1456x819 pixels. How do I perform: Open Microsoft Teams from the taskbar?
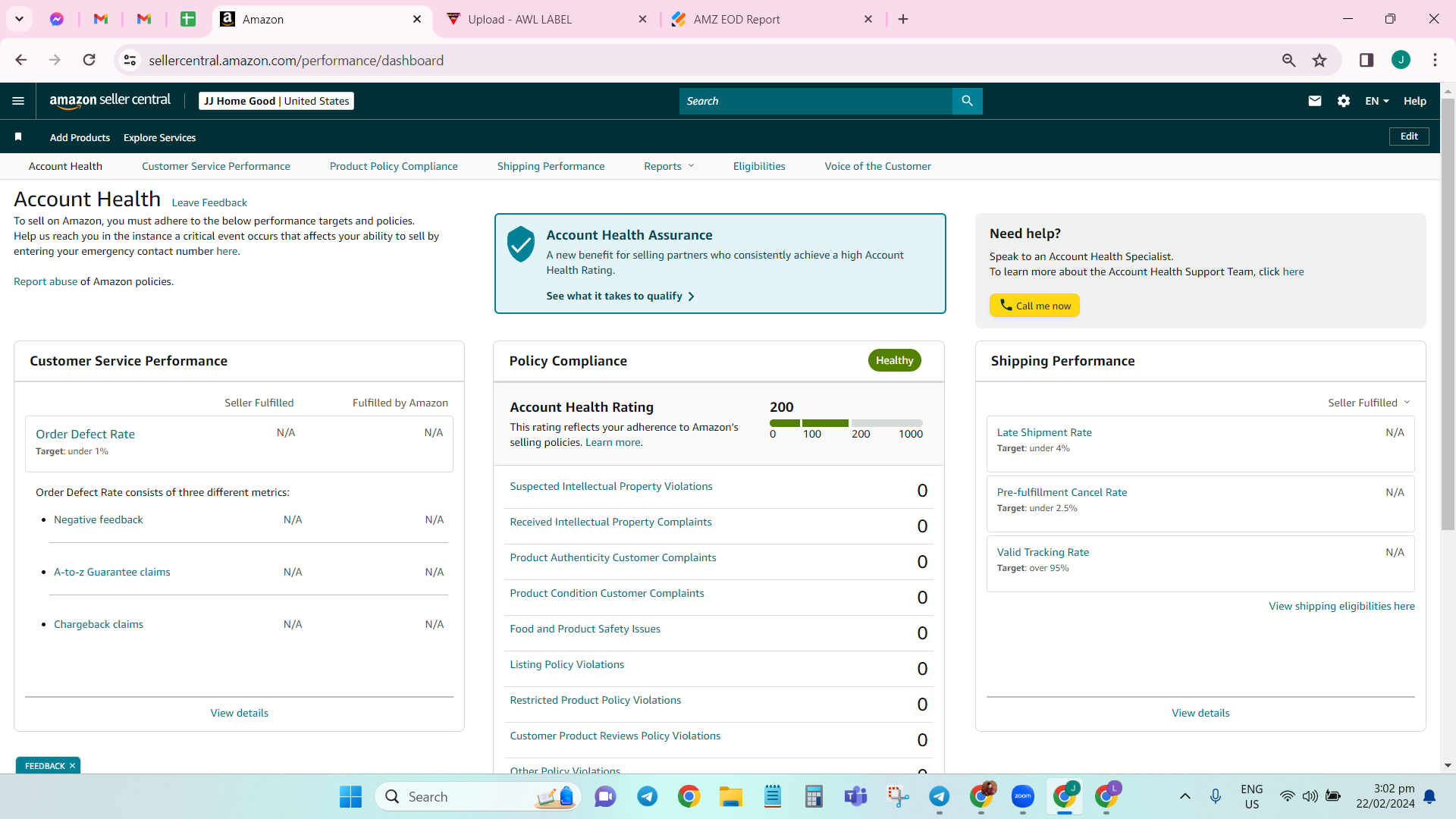click(856, 796)
